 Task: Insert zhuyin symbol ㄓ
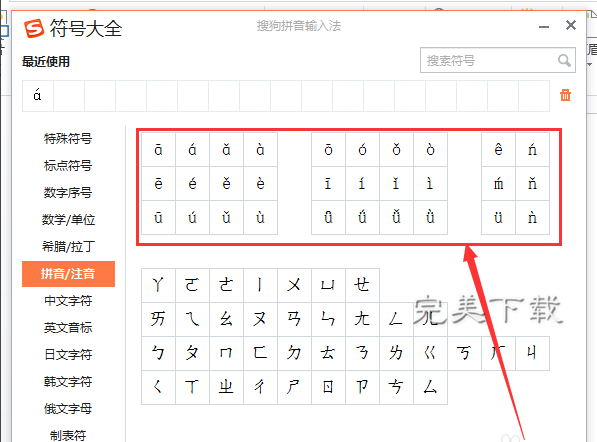click(226, 387)
